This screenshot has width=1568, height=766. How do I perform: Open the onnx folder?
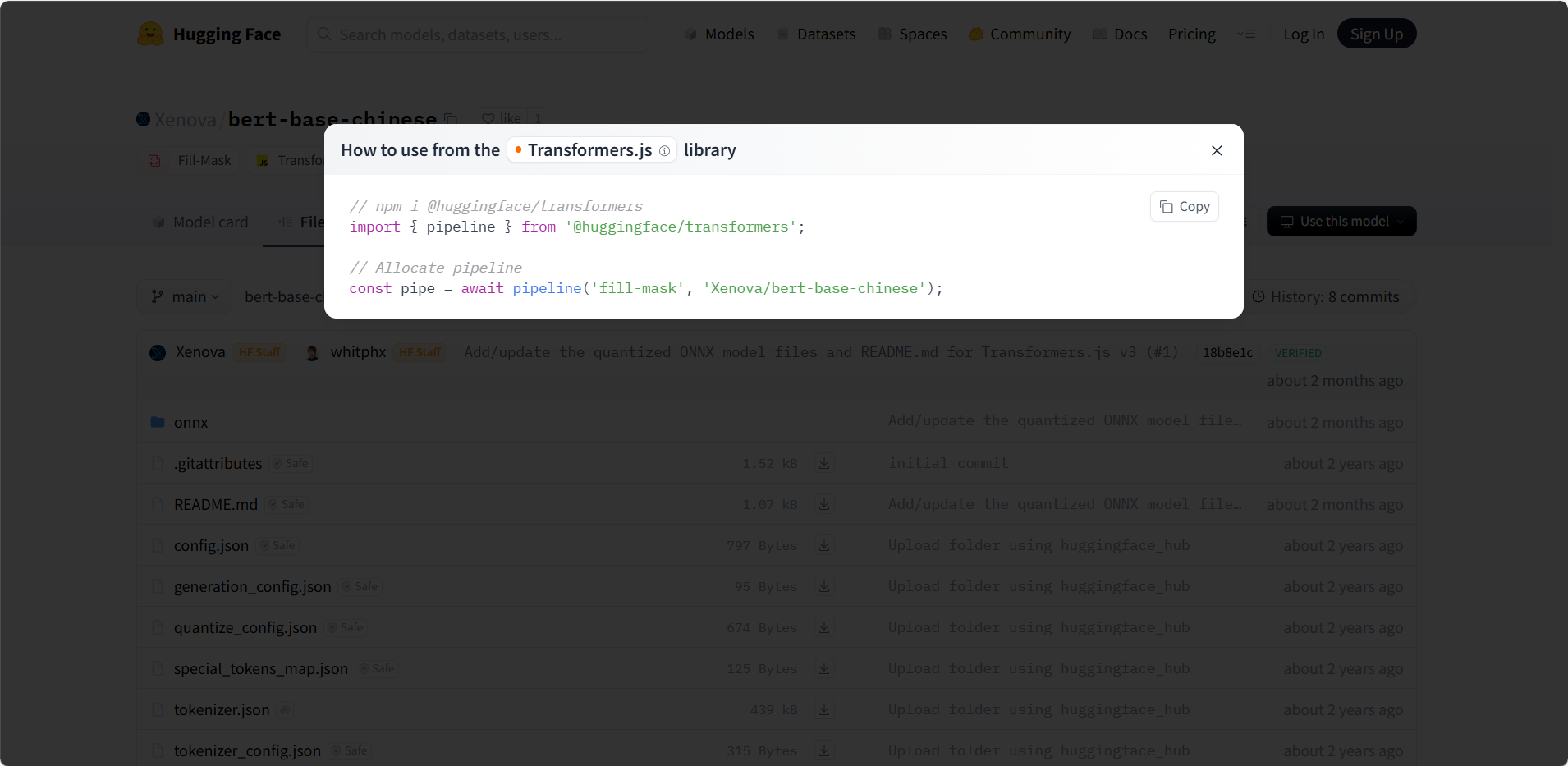(190, 423)
